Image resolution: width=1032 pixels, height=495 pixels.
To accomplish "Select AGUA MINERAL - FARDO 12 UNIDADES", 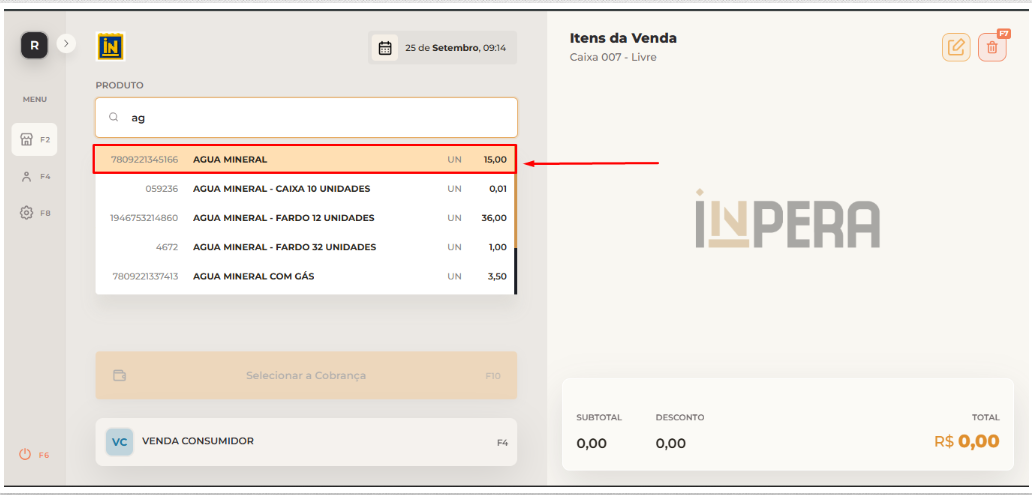I will (x=305, y=218).
